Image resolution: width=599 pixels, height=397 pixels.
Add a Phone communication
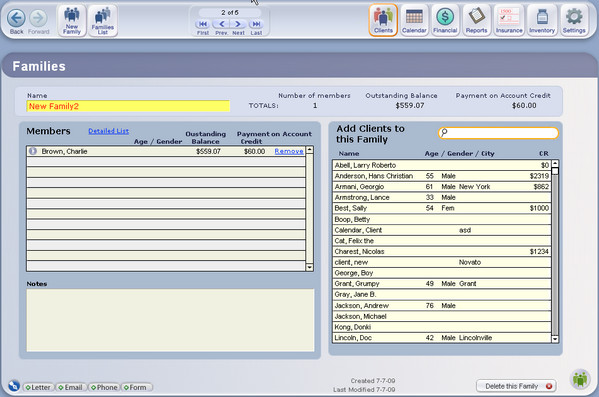coord(104,387)
